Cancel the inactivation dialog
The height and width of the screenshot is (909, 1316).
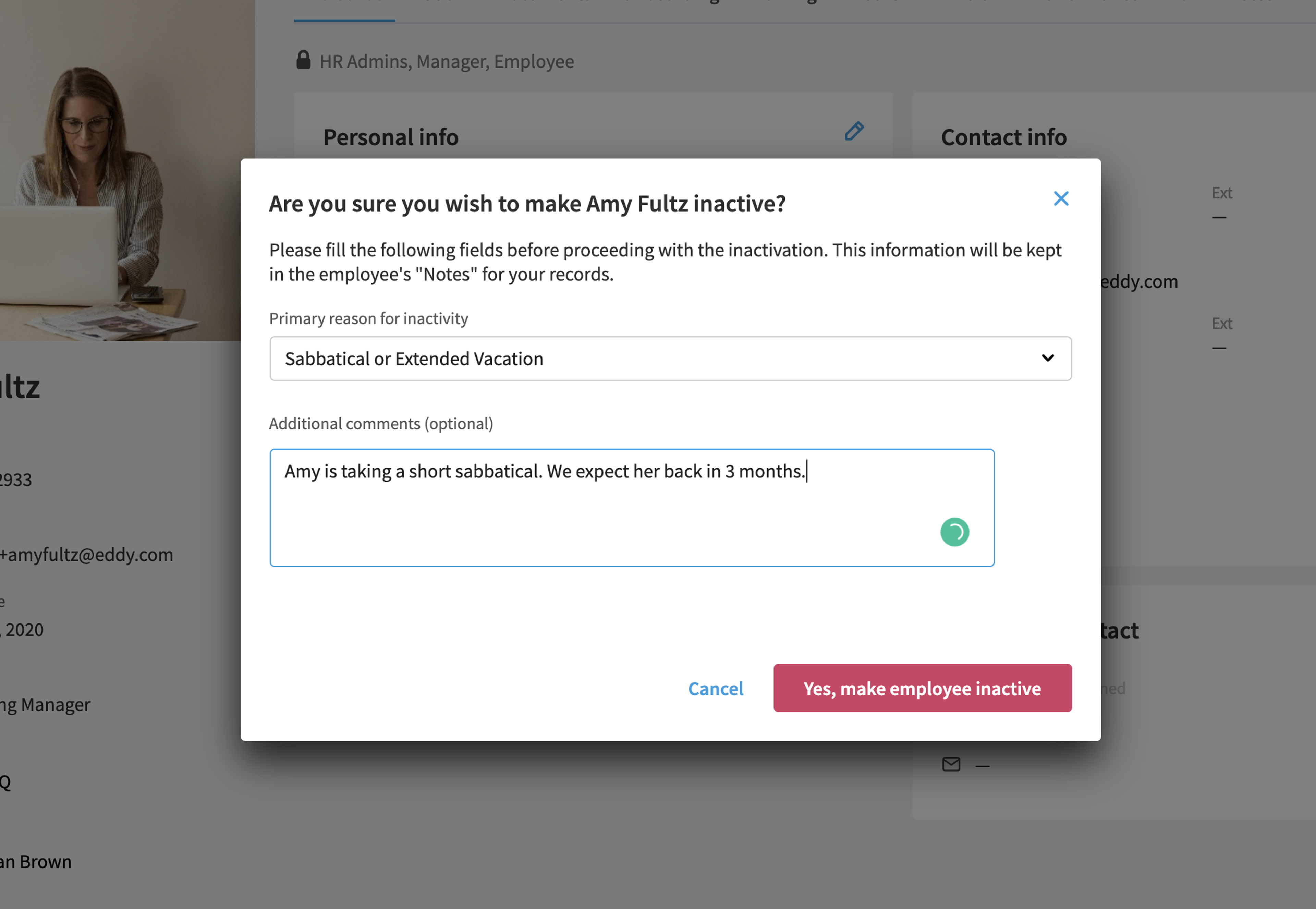click(716, 689)
